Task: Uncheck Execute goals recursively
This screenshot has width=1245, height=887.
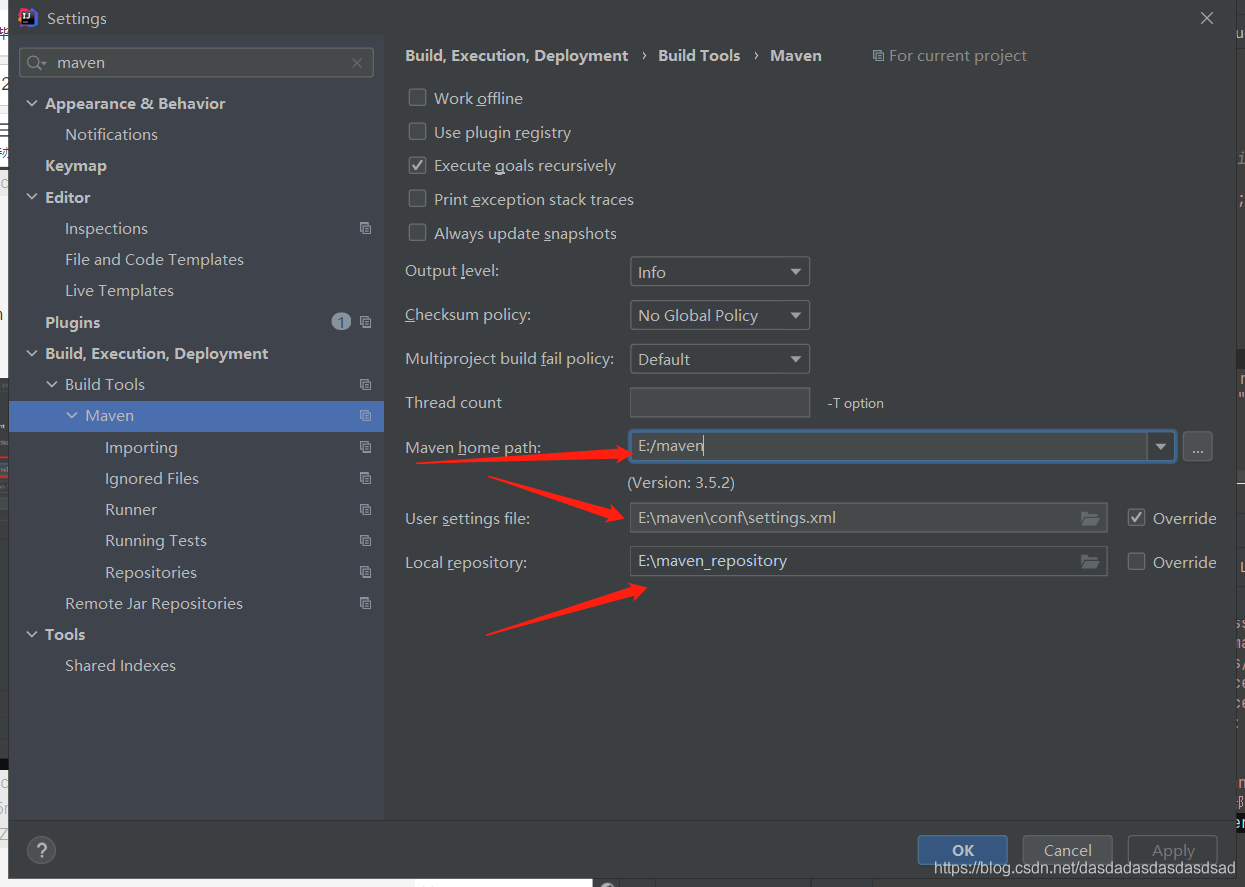Action: coord(417,165)
